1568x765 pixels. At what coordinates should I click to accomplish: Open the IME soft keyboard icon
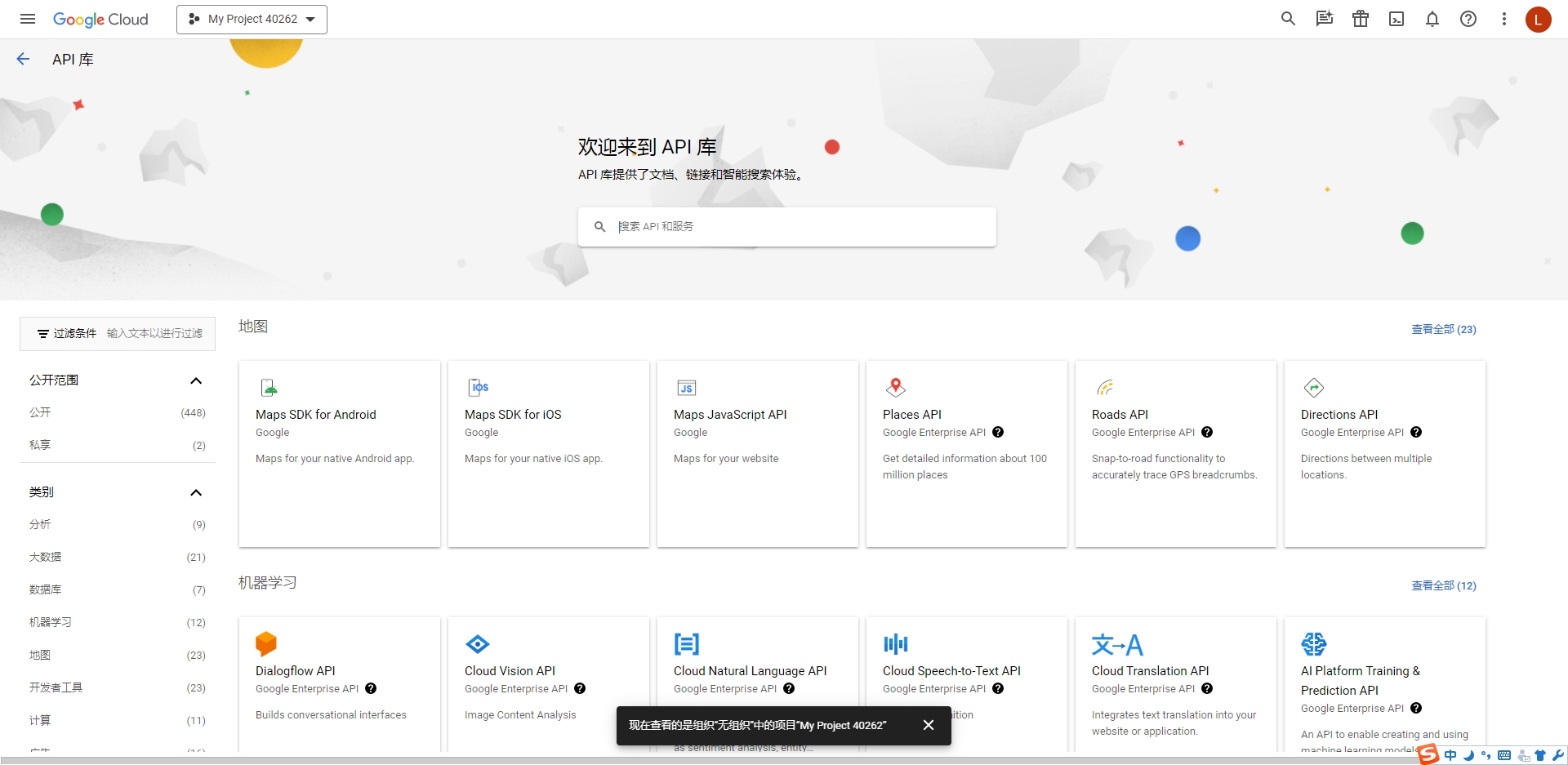point(1504,755)
